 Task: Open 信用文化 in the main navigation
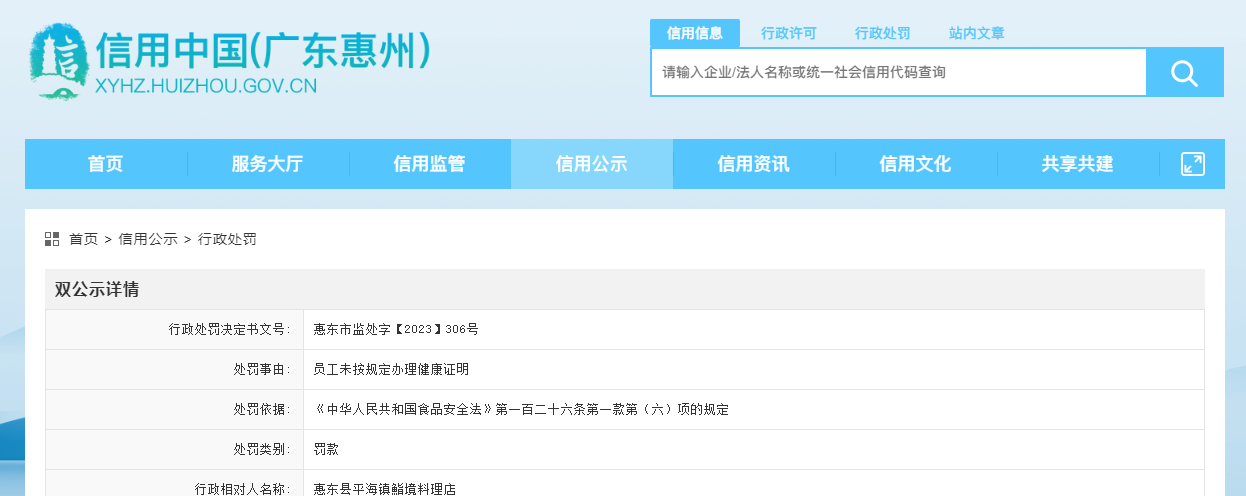[x=915, y=164]
